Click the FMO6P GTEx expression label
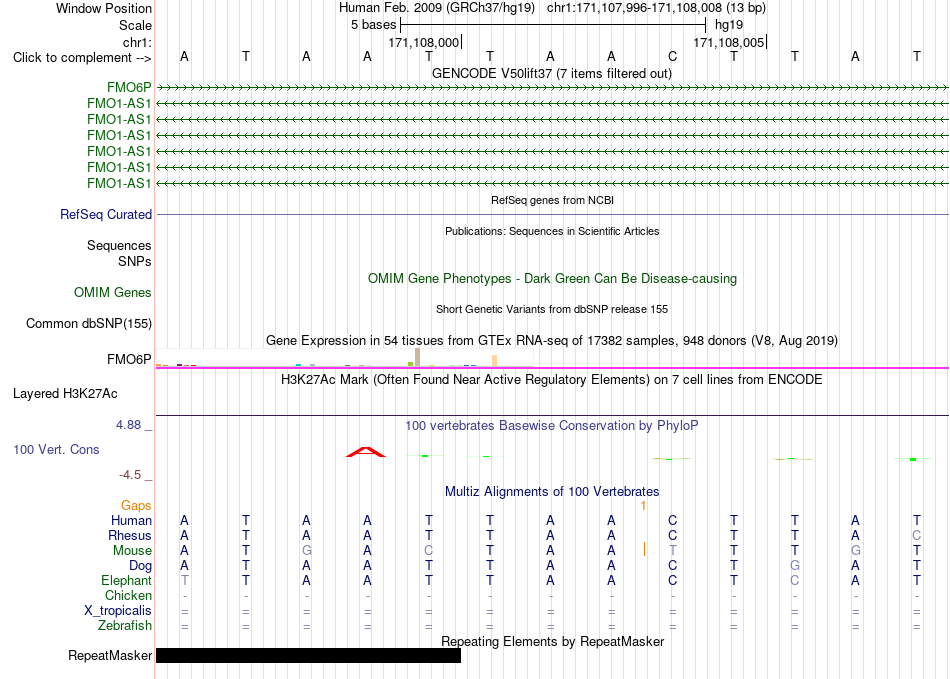The height and width of the screenshot is (679, 950). tap(129, 359)
